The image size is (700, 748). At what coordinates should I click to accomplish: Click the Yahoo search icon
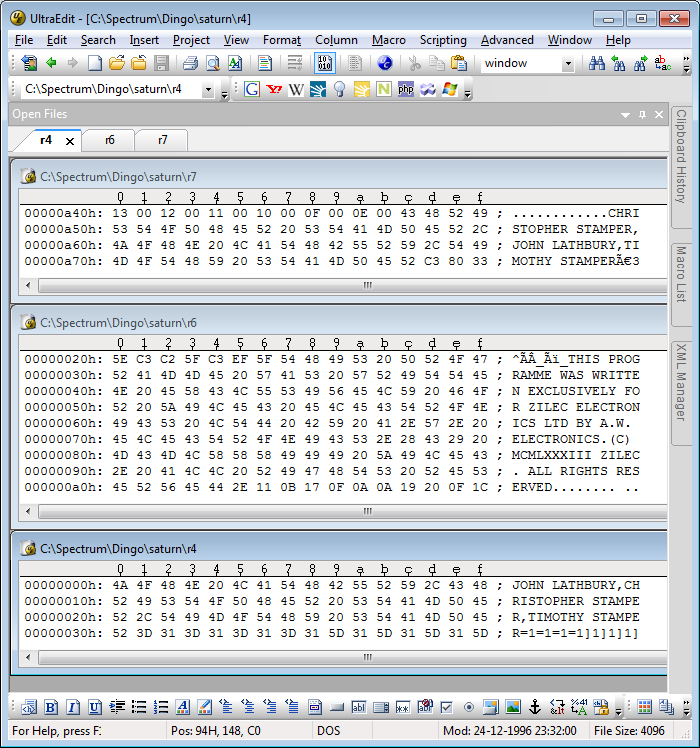274,89
